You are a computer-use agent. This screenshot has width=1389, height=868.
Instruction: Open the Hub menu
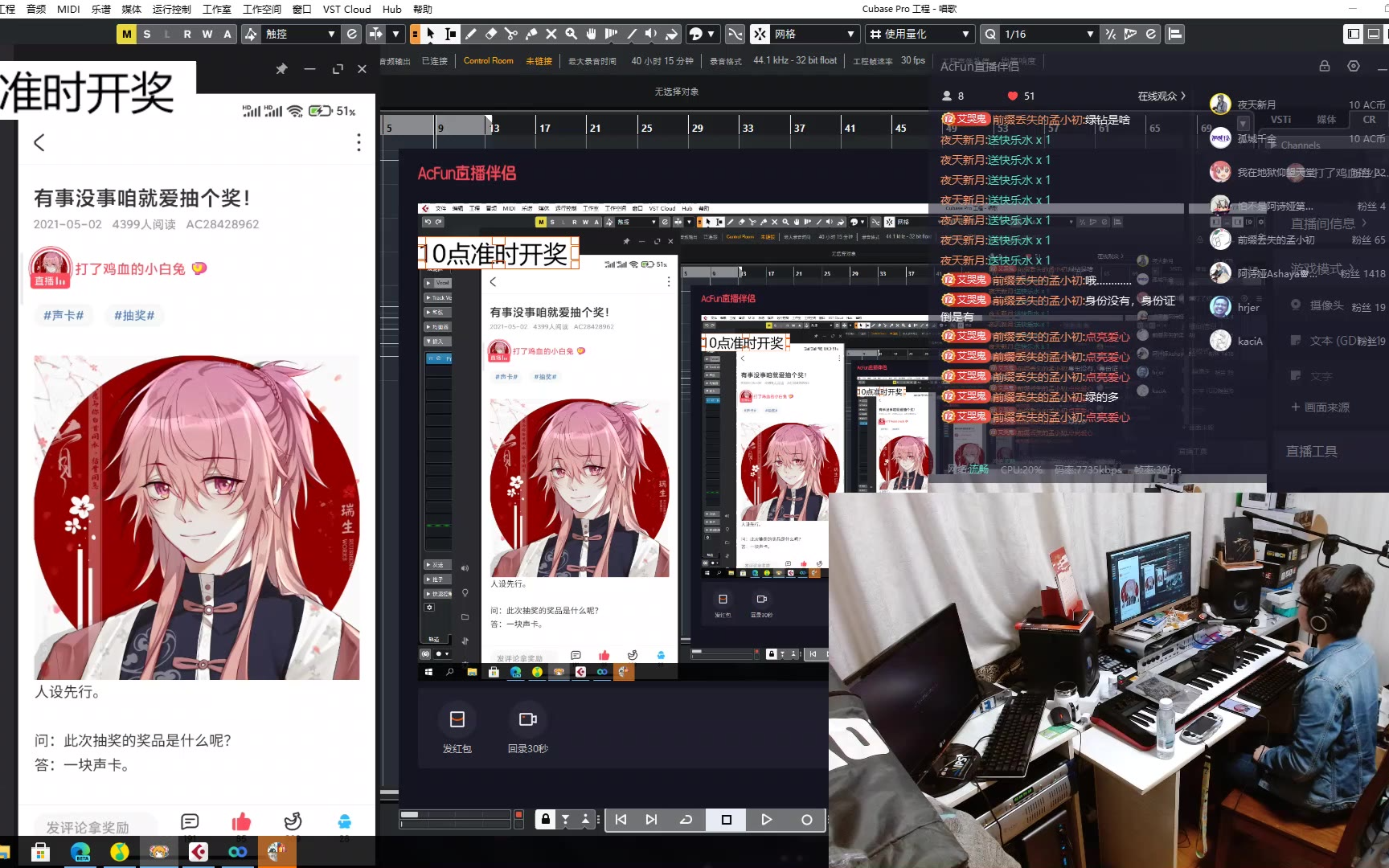[x=392, y=9]
